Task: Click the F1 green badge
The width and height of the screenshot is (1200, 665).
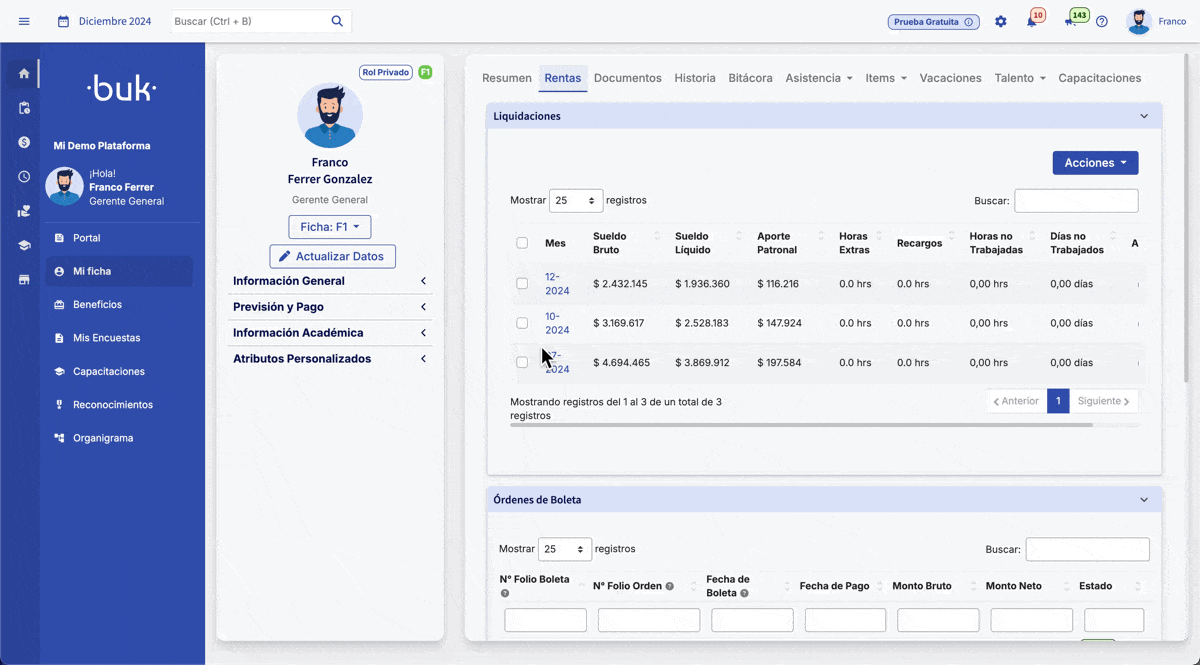Action: point(425,72)
